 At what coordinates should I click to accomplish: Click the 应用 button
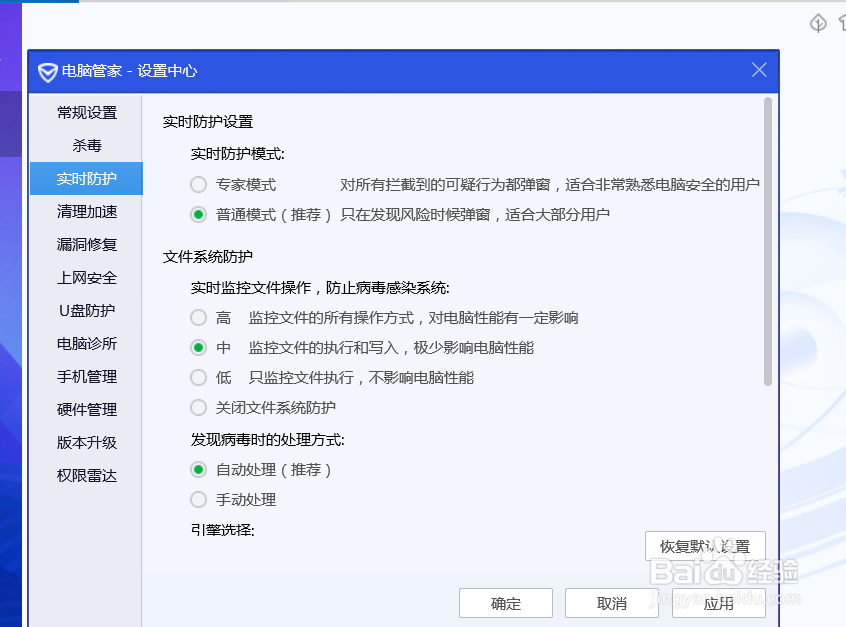pyautogui.click(x=719, y=603)
